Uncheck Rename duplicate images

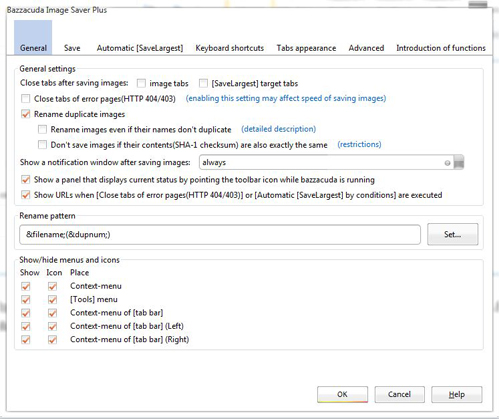coord(25,114)
